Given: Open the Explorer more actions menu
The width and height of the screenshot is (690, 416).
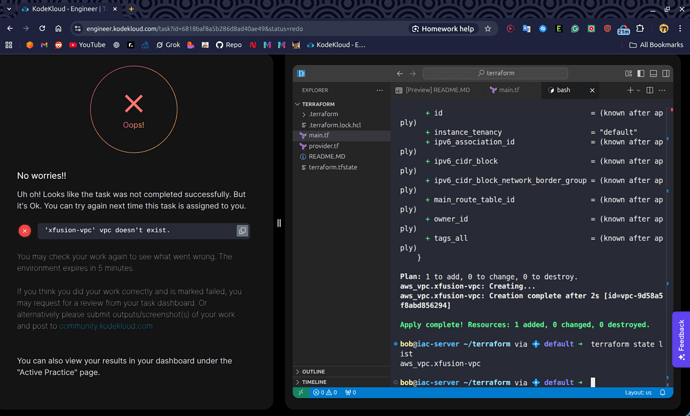Looking at the screenshot, I should click(379, 90).
